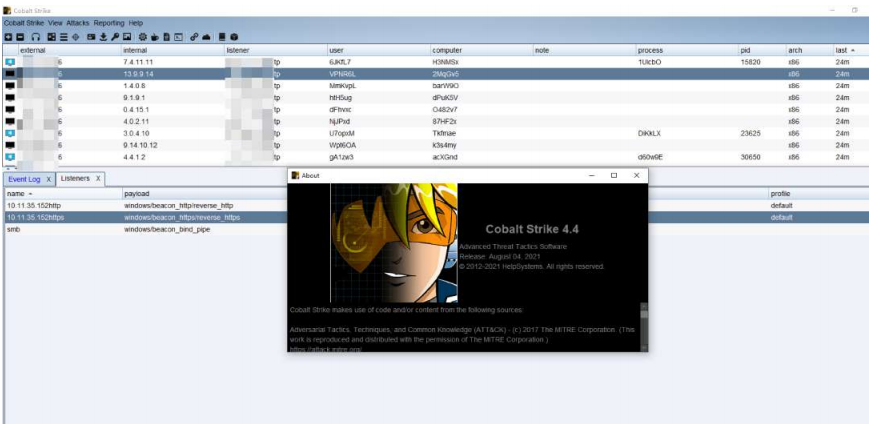Click the beacon icon of row U7opxM
The image size is (872, 426).
(x=9, y=133)
